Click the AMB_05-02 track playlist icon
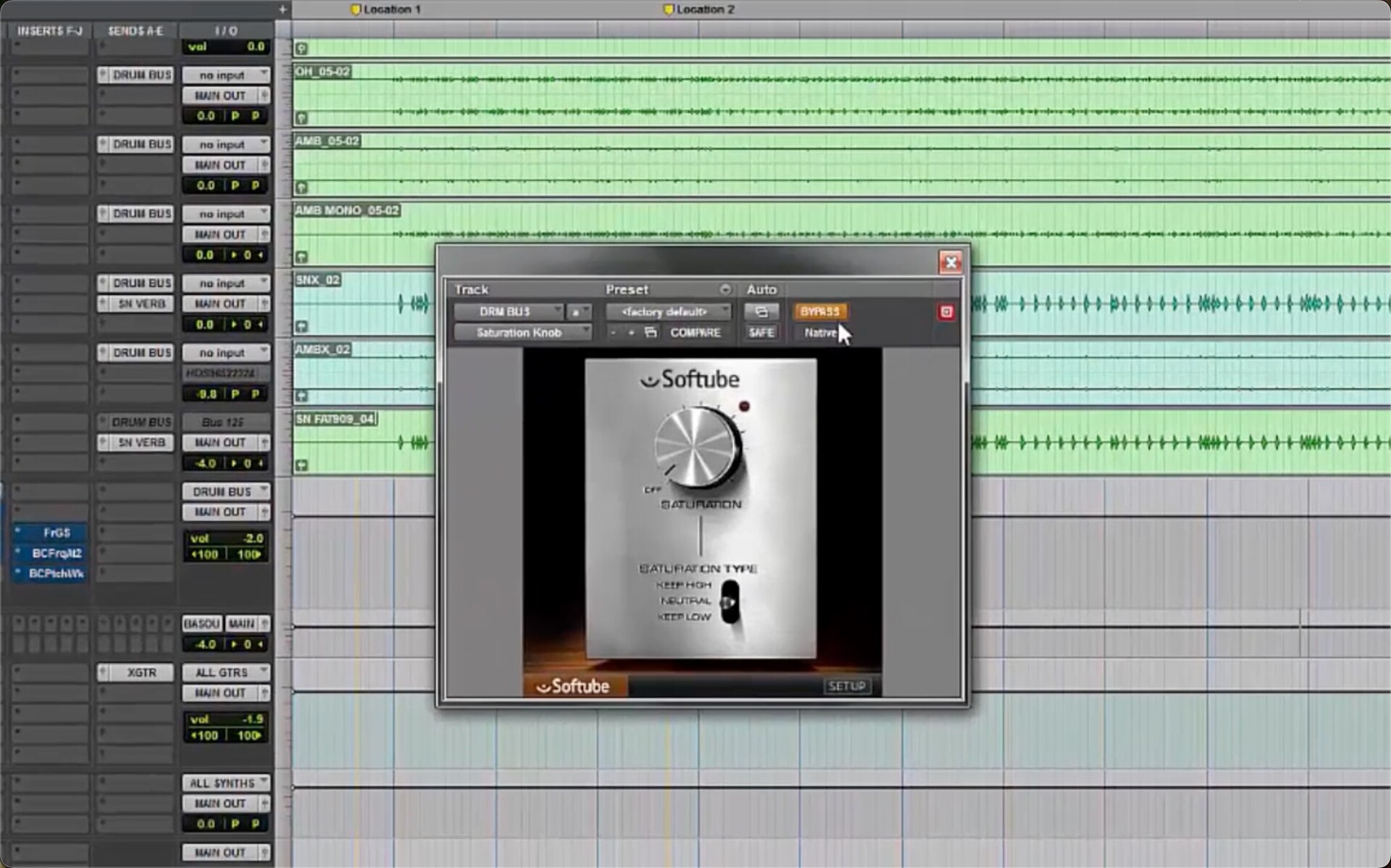 click(302, 187)
